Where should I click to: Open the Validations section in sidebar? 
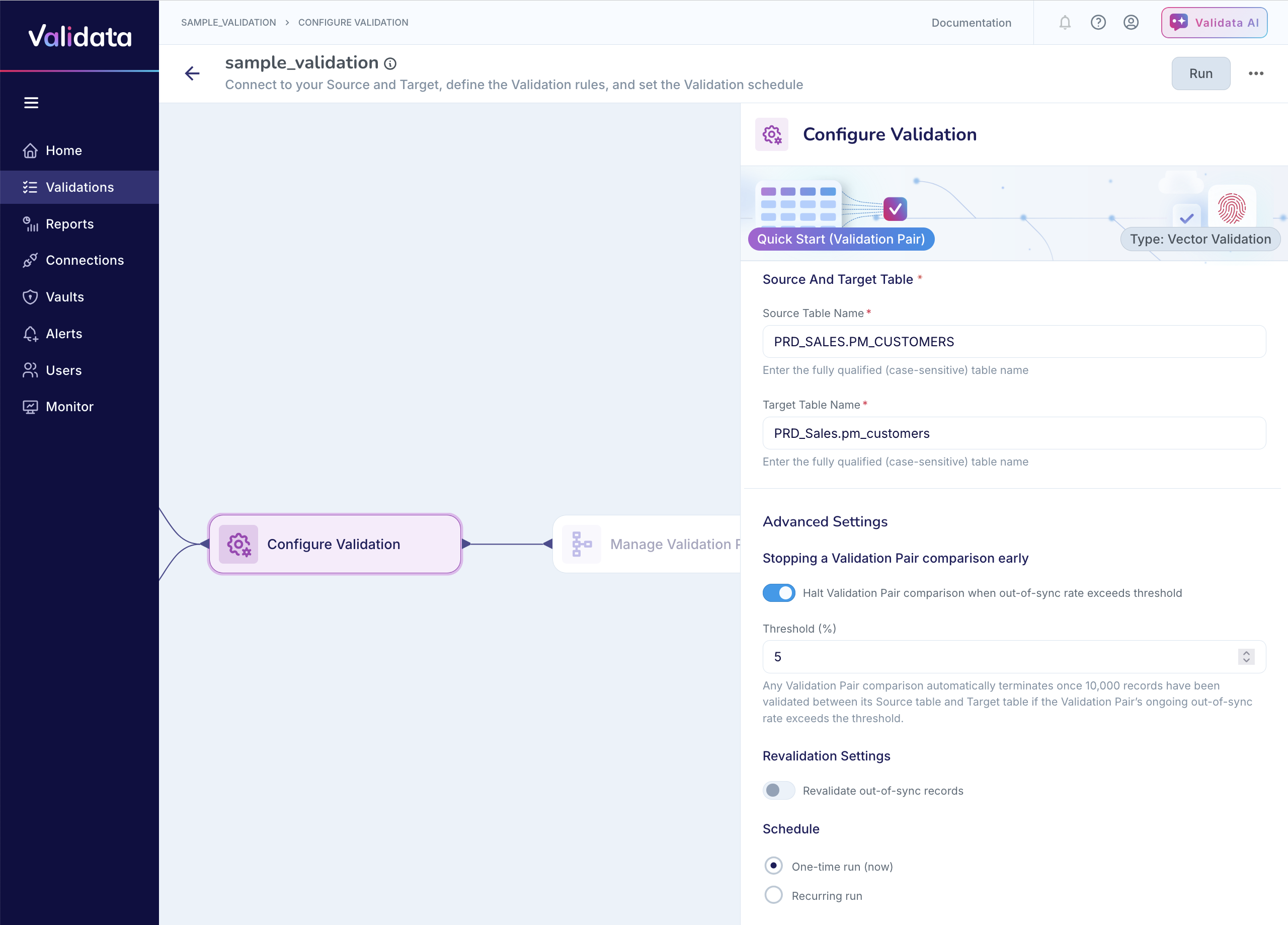(x=79, y=187)
